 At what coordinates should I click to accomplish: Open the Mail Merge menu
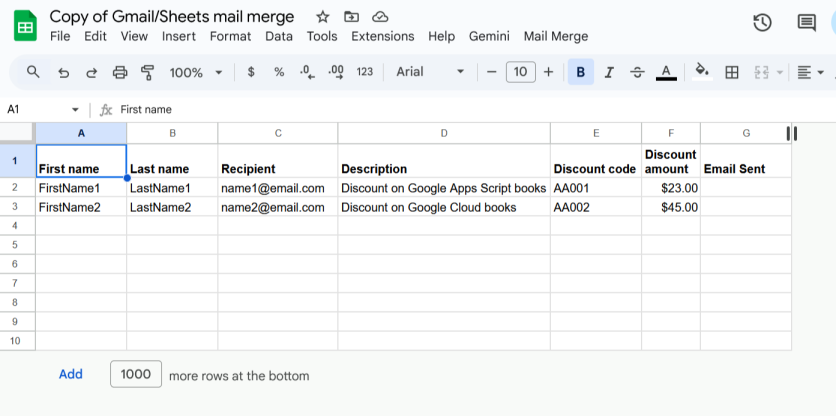tap(556, 36)
